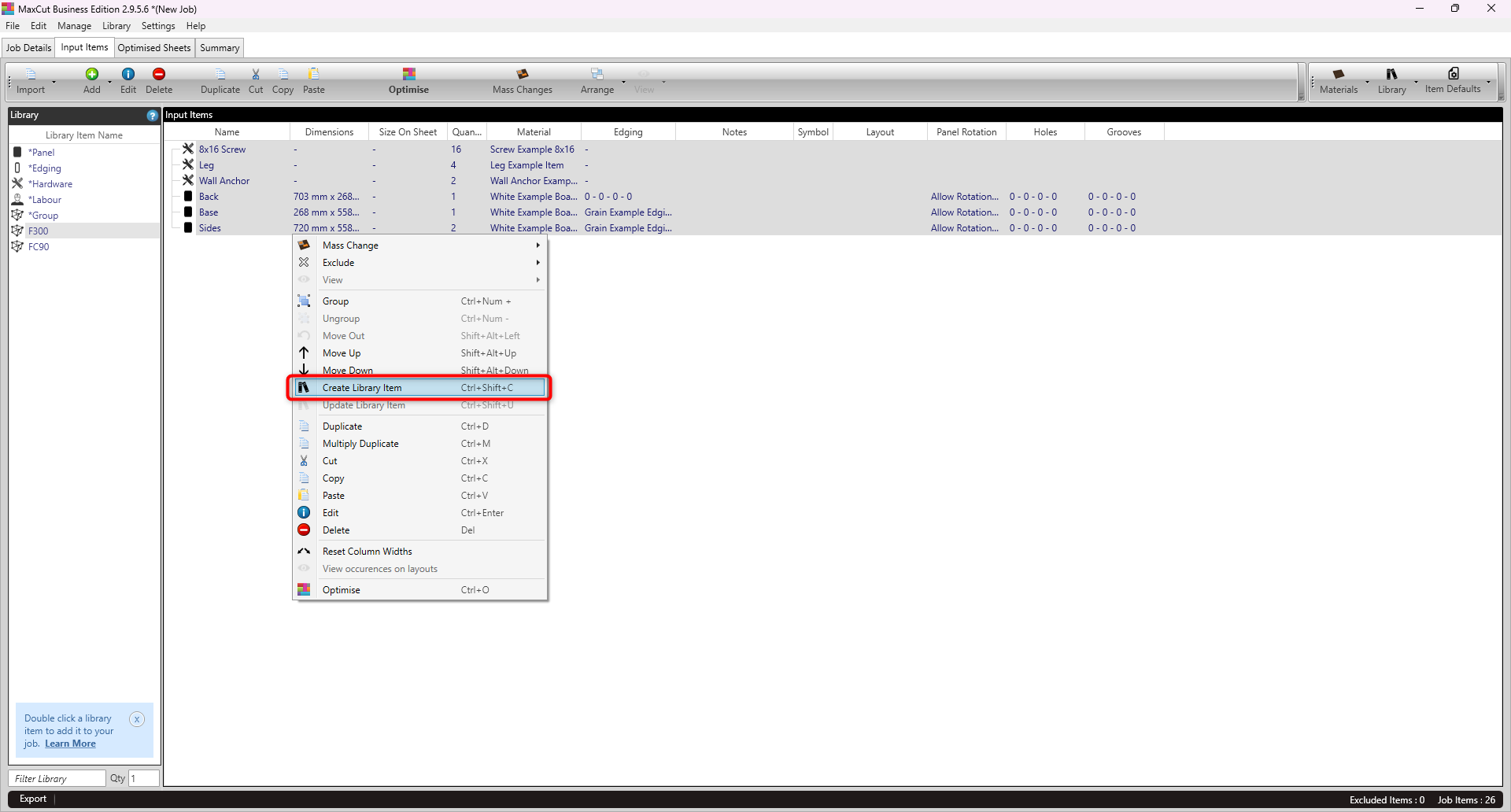Screen dimensions: 1511x812
Task: Switch to the Optimised Sheets tab
Action: click(x=154, y=48)
